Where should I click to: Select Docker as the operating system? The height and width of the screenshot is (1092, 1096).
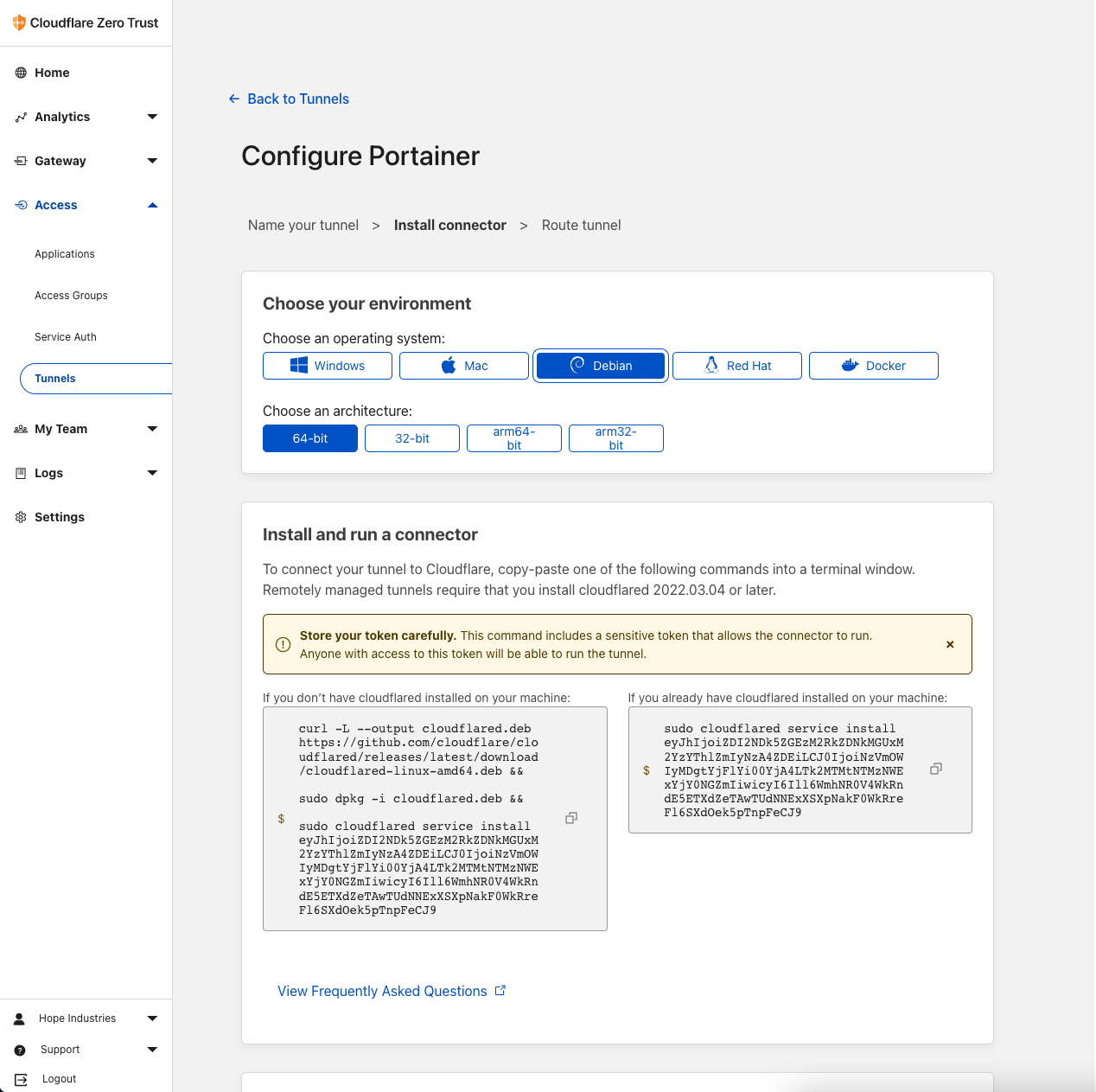[x=873, y=366]
